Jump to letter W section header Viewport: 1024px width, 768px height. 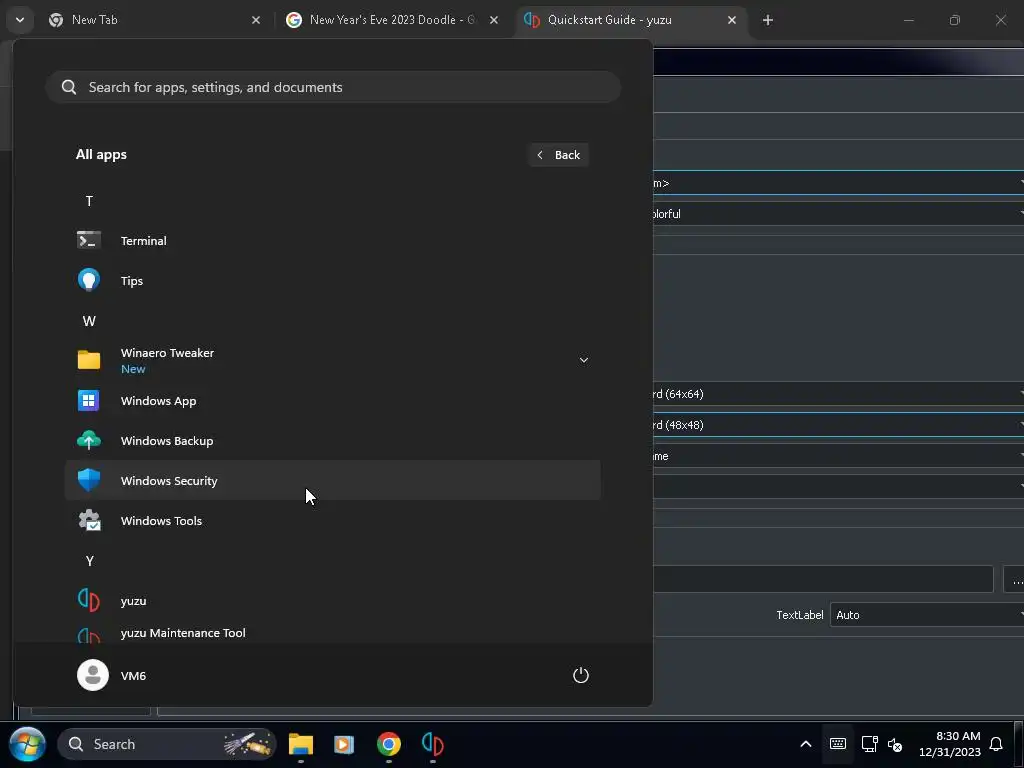(x=89, y=321)
